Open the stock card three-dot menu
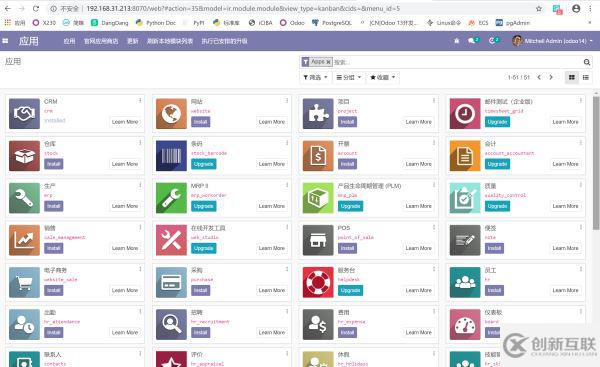The height and width of the screenshot is (367, 600). pos(140,142)
